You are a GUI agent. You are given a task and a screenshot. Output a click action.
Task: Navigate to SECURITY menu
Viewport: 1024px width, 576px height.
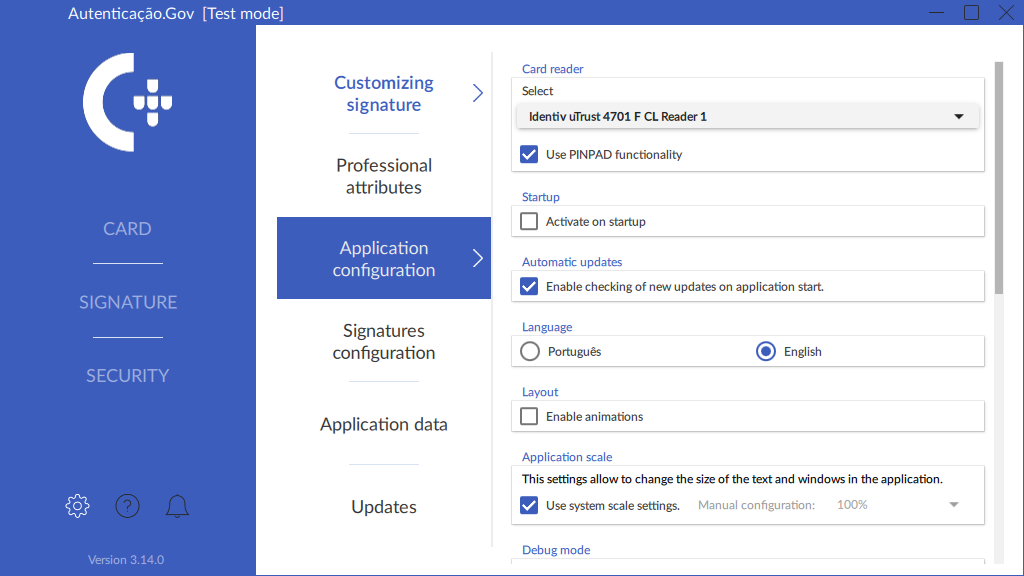pyautogui.click(x=128, y=376)
